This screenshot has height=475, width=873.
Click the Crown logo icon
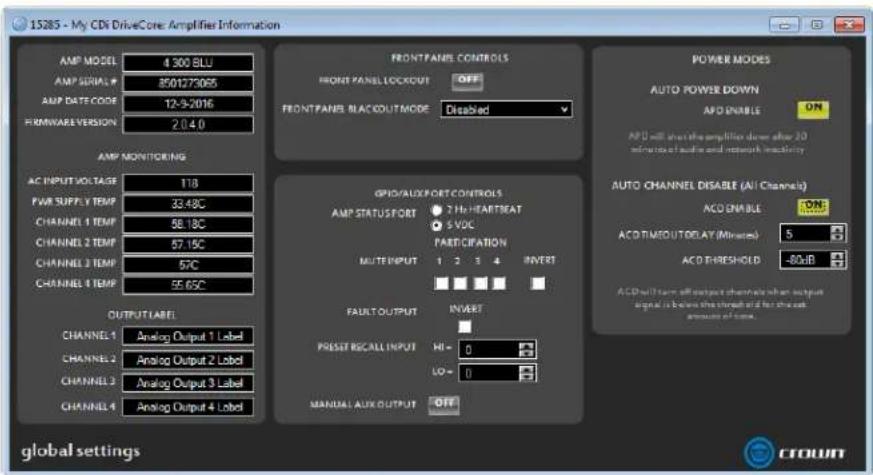point(759,452)
